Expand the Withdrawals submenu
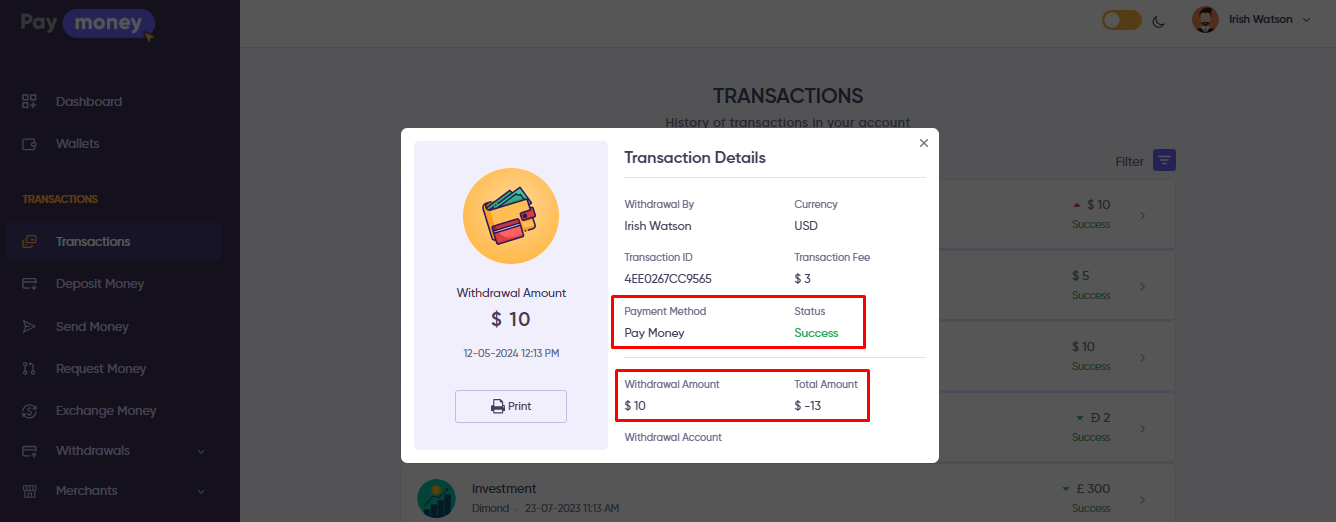1336x522 pixels. click(200, 451)
